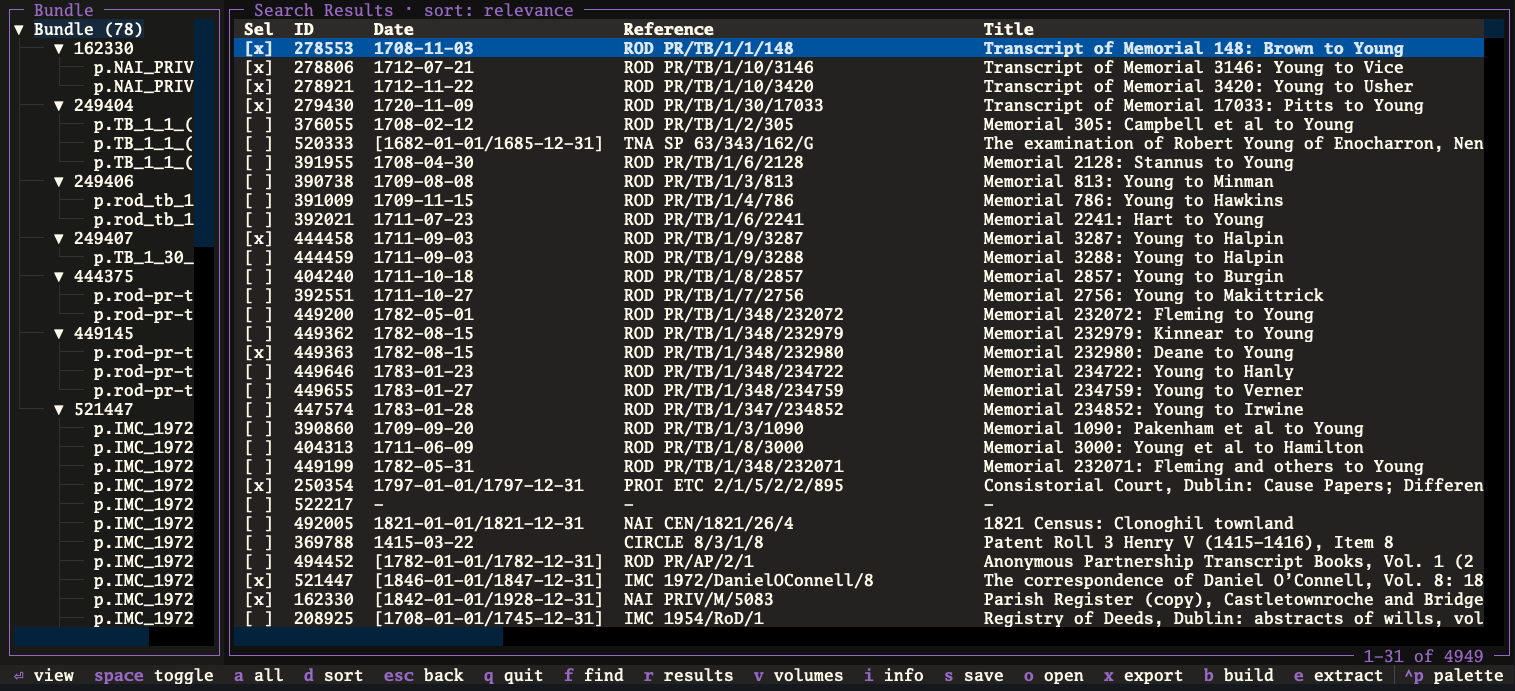The height and width of the screenshot is (691, 1515).
Task: Select row 'Memorial 813: Young to Minman'
Action: point(858,181)
